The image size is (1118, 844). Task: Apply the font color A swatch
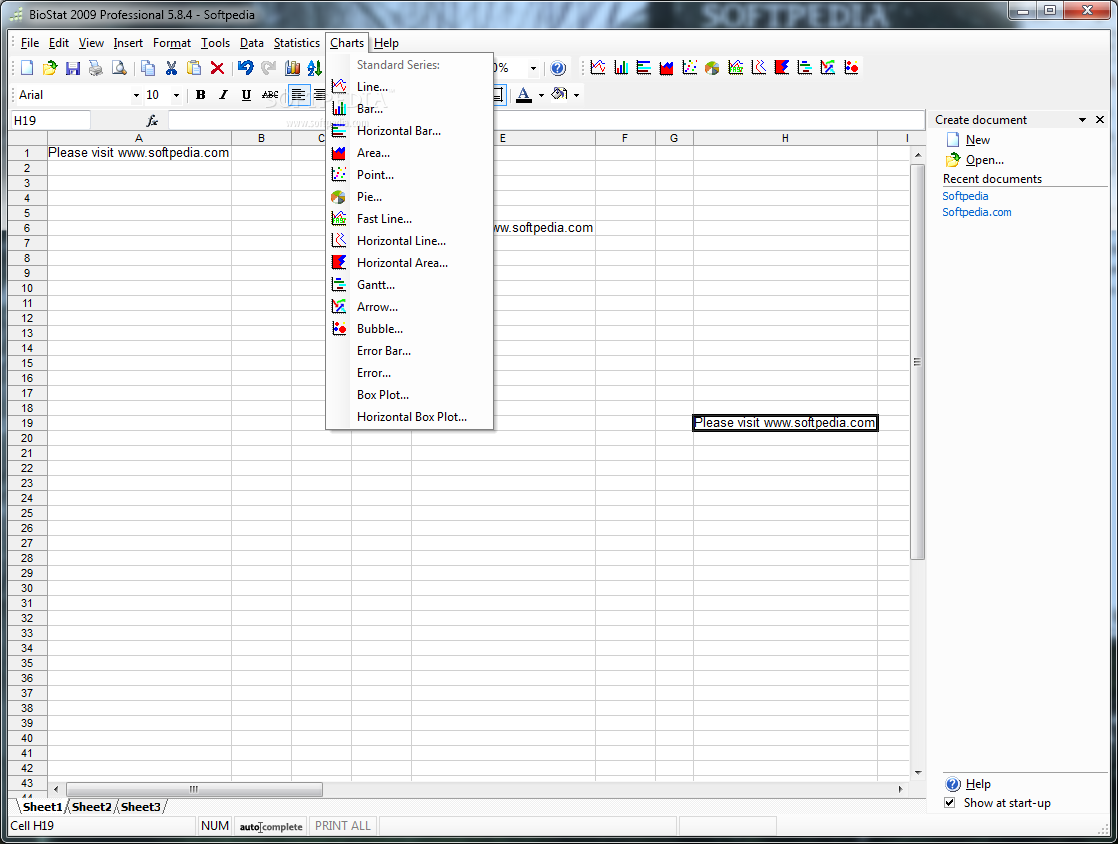pos(524,95)
